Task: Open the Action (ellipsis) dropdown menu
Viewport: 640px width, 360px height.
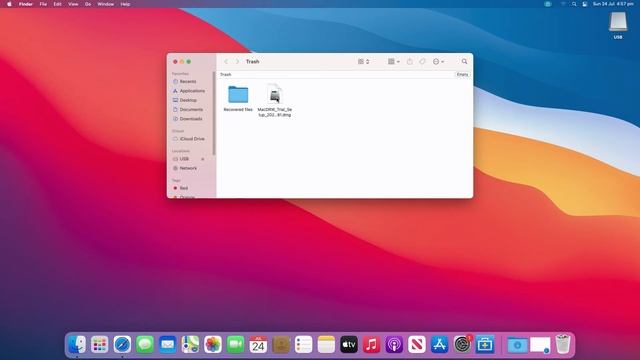Action: tap(438, 62)
